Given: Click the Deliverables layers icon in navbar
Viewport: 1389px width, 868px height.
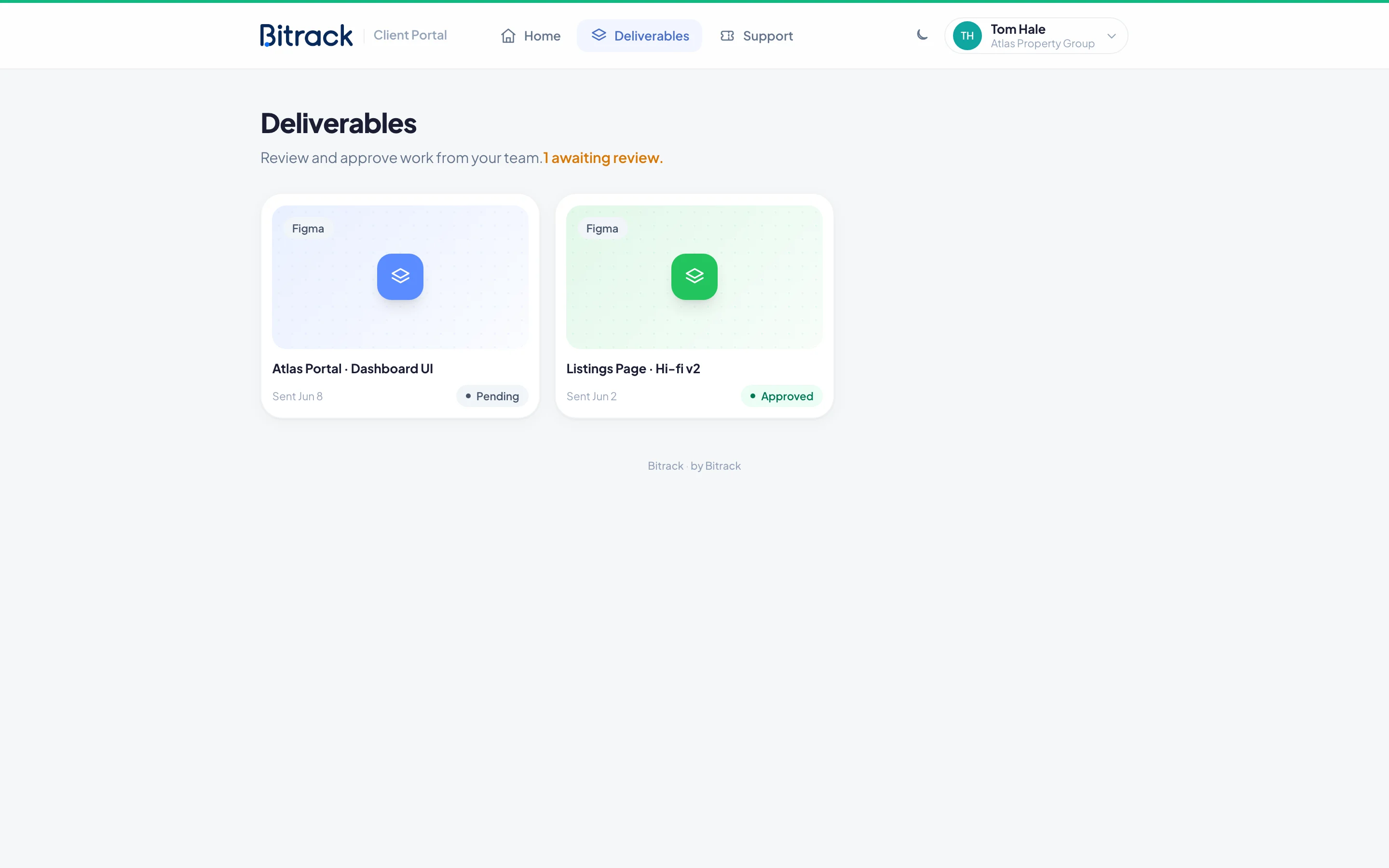Looking at the screenshot, I should [599, 35].
